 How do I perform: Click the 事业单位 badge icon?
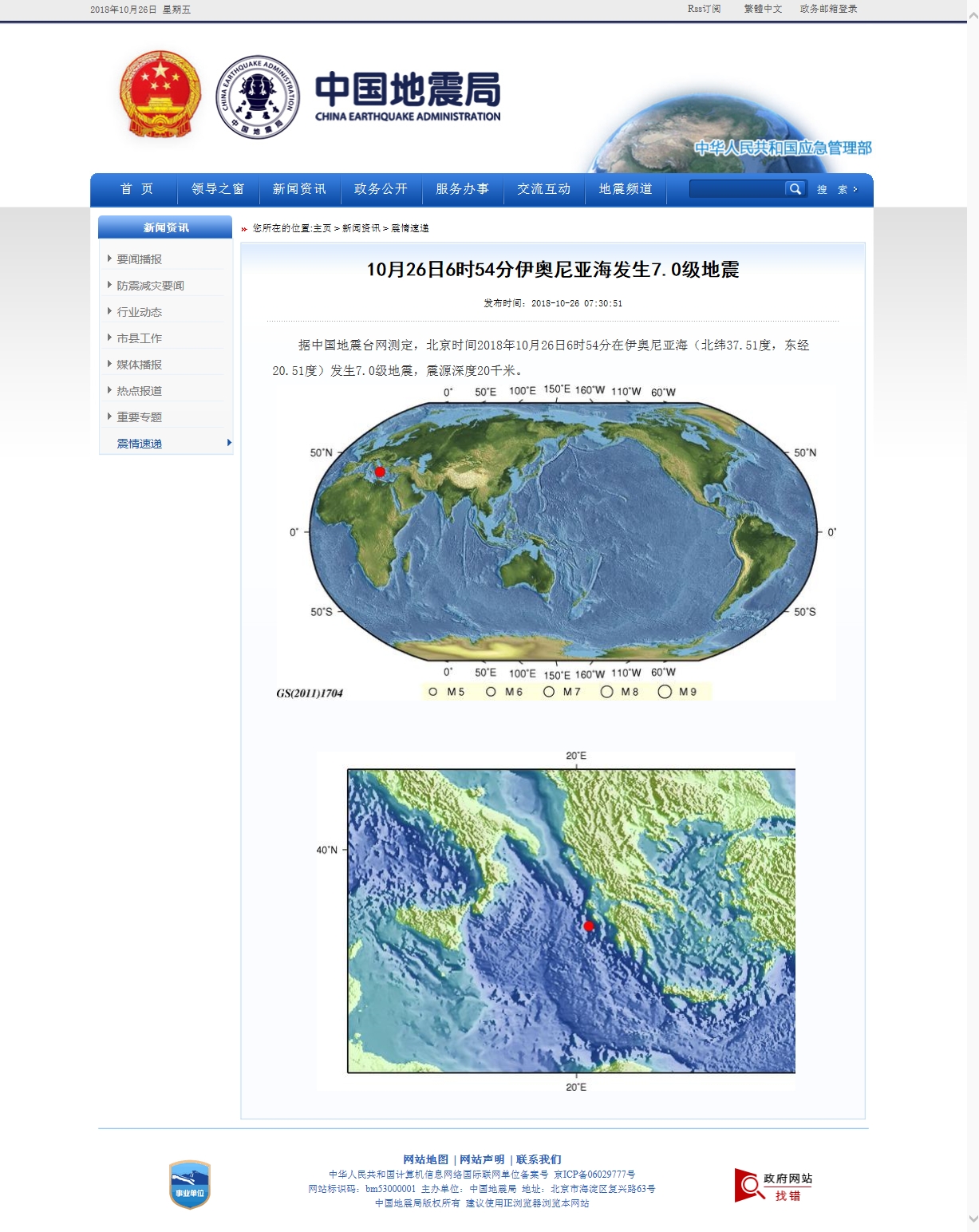pyautogui.click(x=190, y=1185)
